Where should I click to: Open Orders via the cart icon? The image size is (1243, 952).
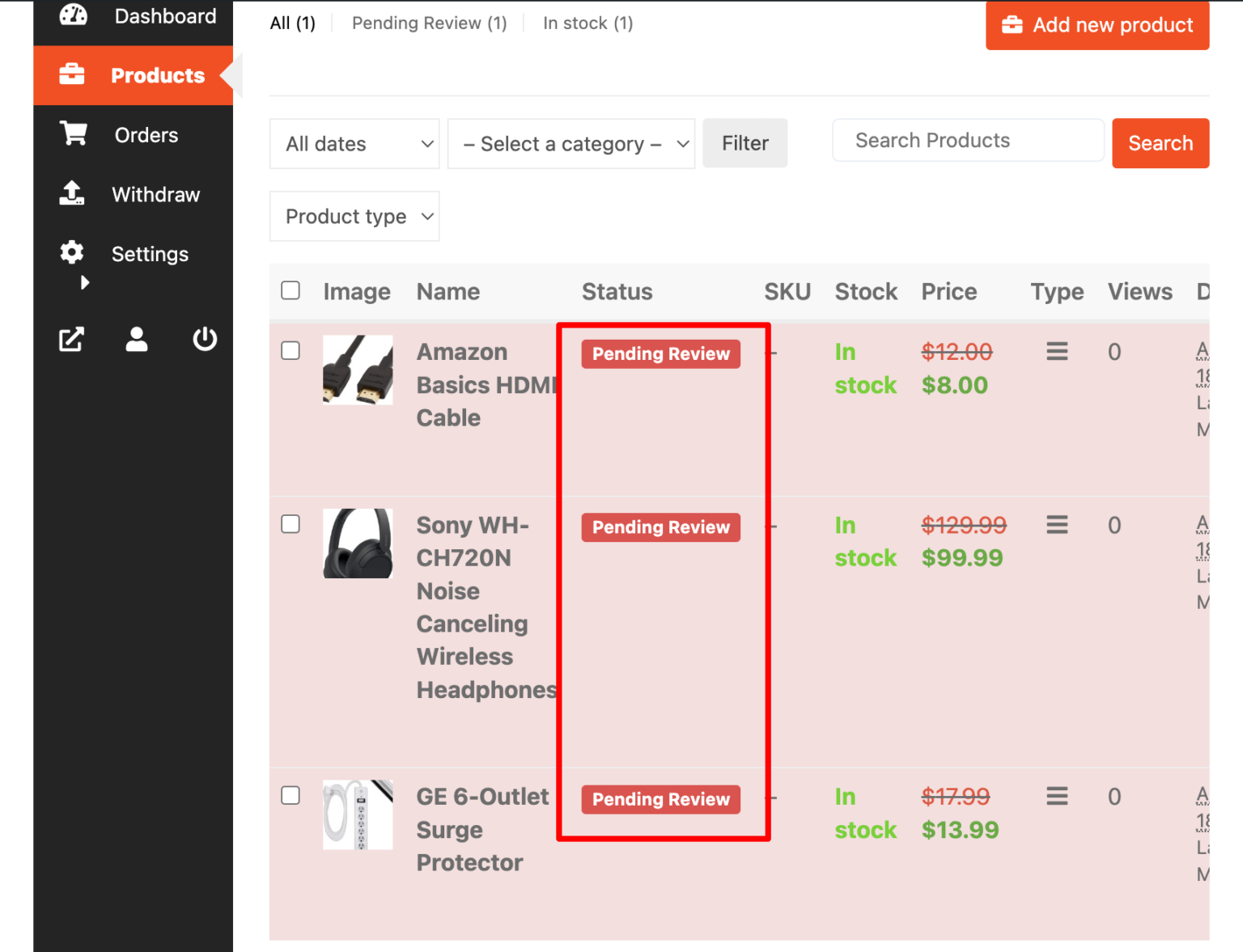click(72, 134)
